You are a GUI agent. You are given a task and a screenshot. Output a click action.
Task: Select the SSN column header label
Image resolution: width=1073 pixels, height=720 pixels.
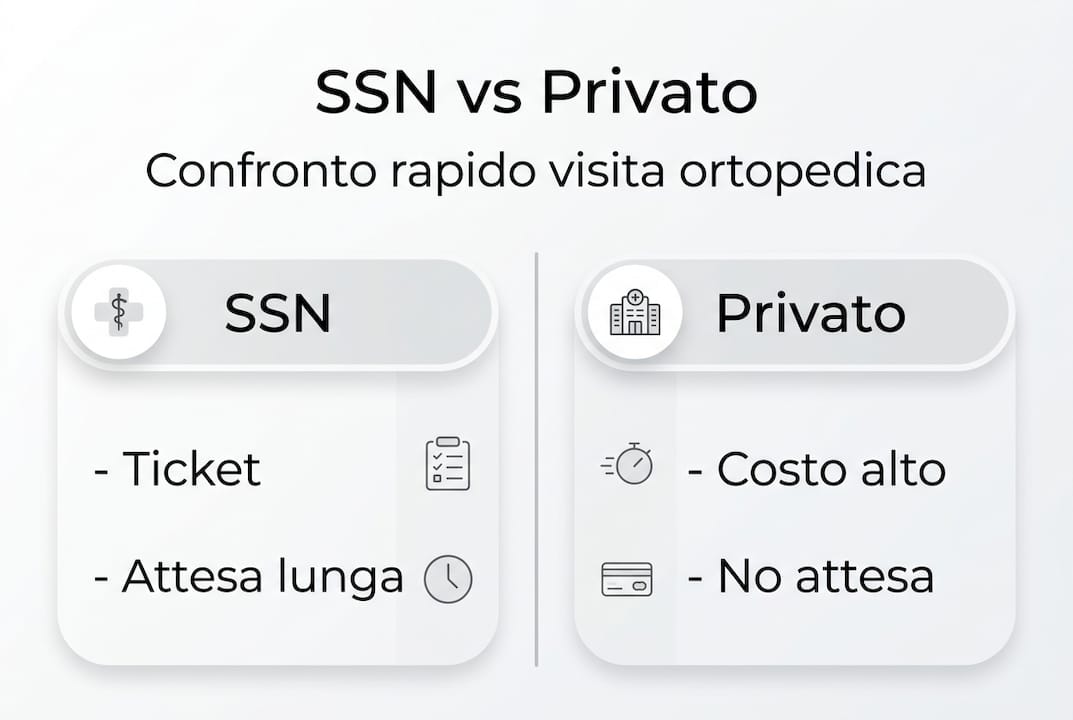click(x=278, y=314)
